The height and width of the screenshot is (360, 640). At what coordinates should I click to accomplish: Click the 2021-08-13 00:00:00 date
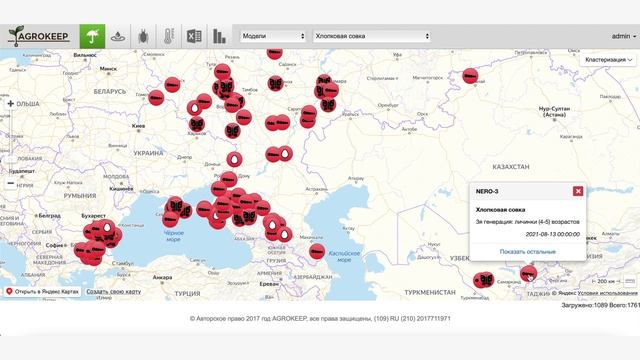pos(552,234)
